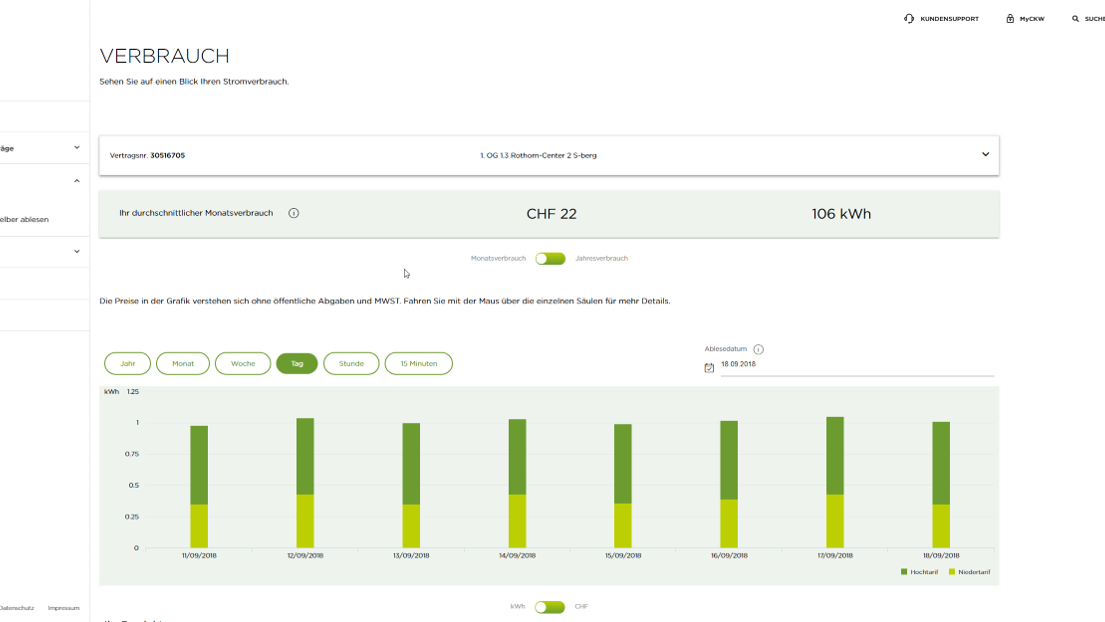The height and width of the screenshot is (622, 1105).
Task: Open the Impressum link
Action: point(63,608)
